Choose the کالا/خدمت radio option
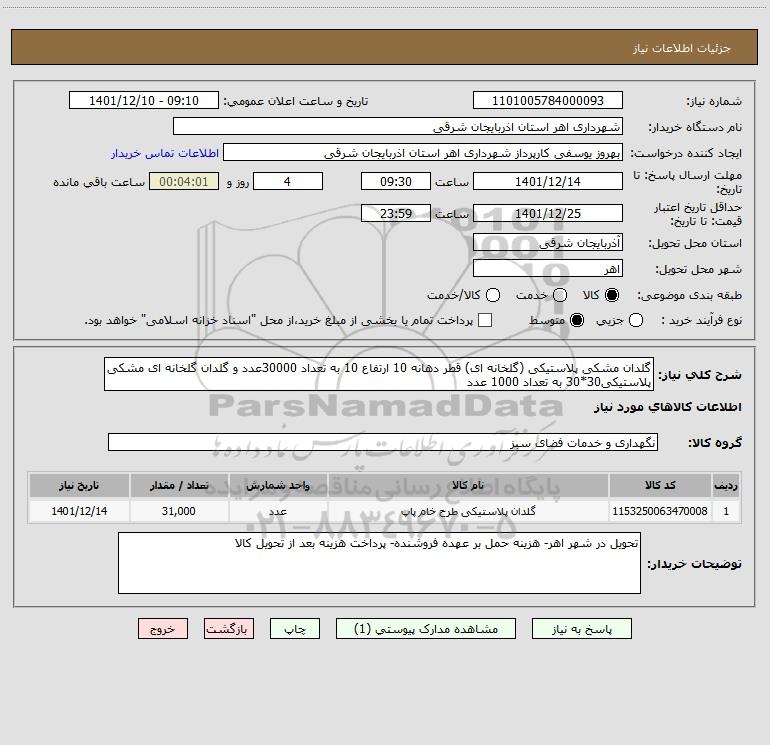Screen dimensions: 770x745 click(493, 295)
